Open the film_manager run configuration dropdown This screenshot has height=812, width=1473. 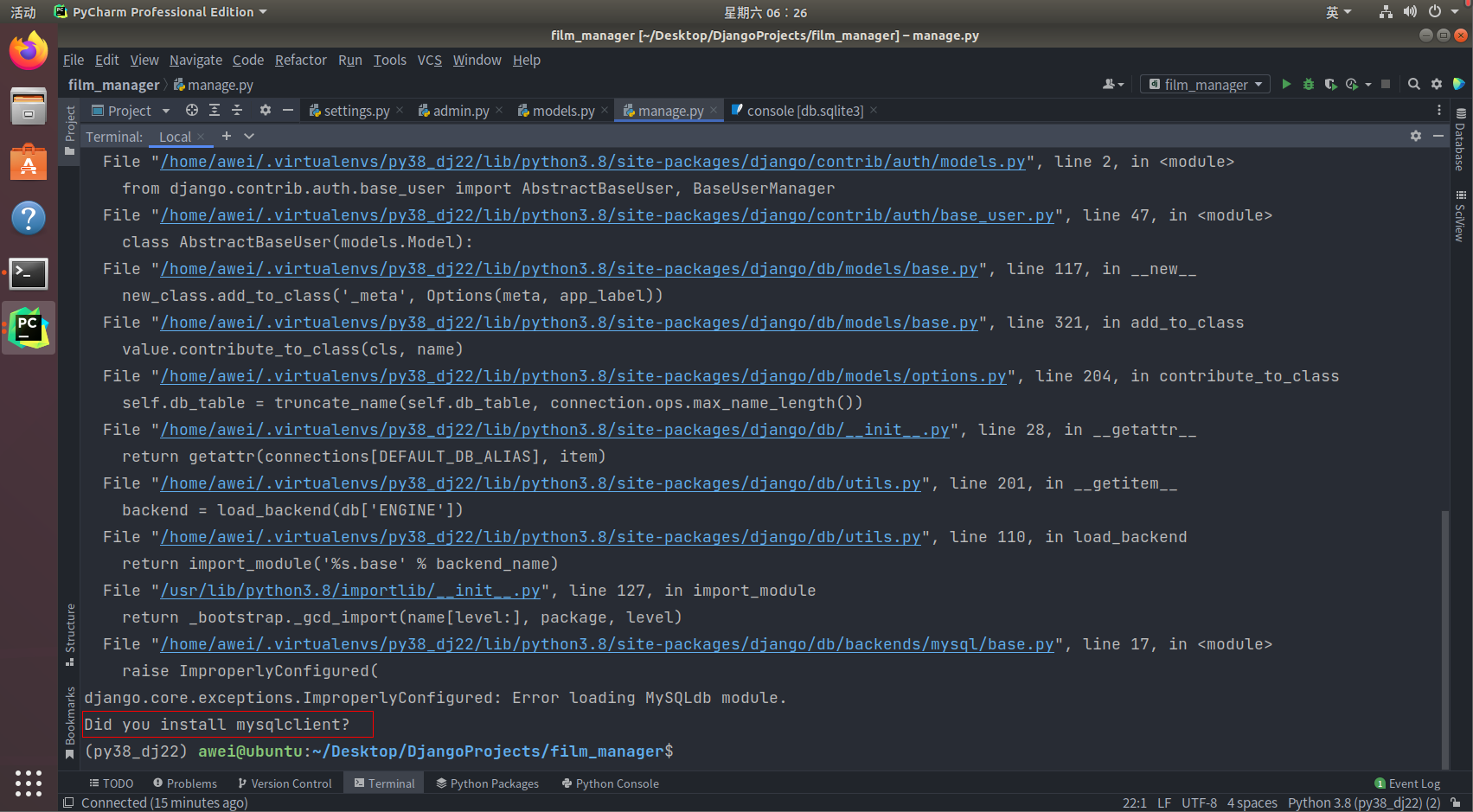1206,84
